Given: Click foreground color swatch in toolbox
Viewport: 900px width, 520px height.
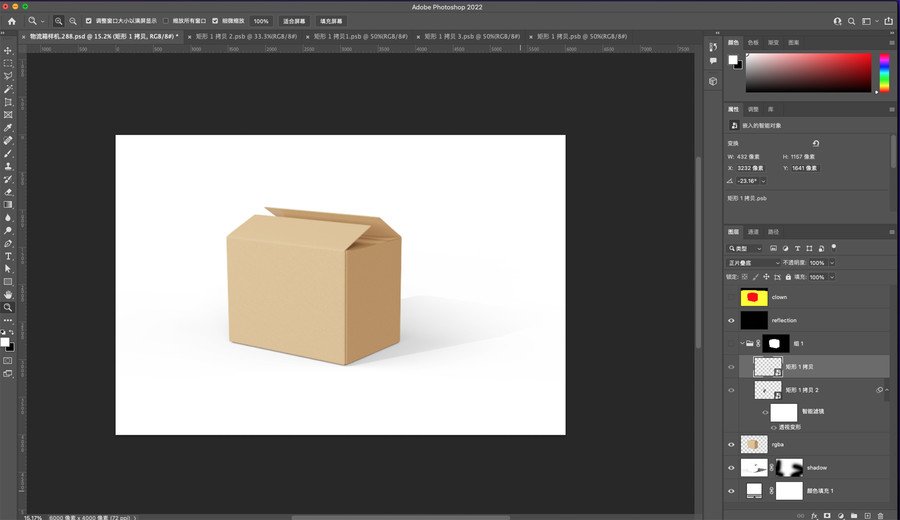Looking at the screenshot, I should pos(5,343).
